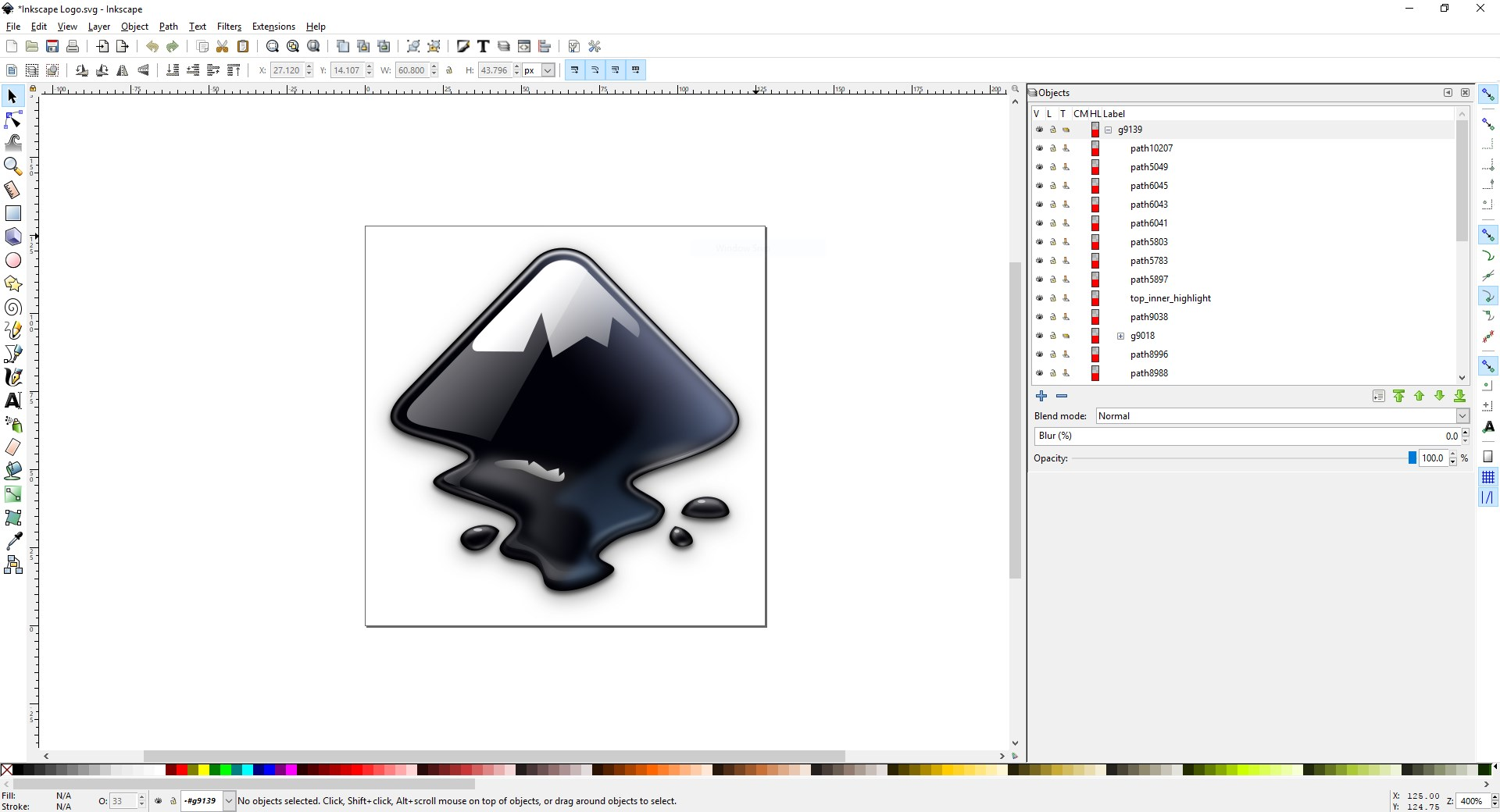
Task: Choose the Ellipse tool
Action: [x=13, y=260]
